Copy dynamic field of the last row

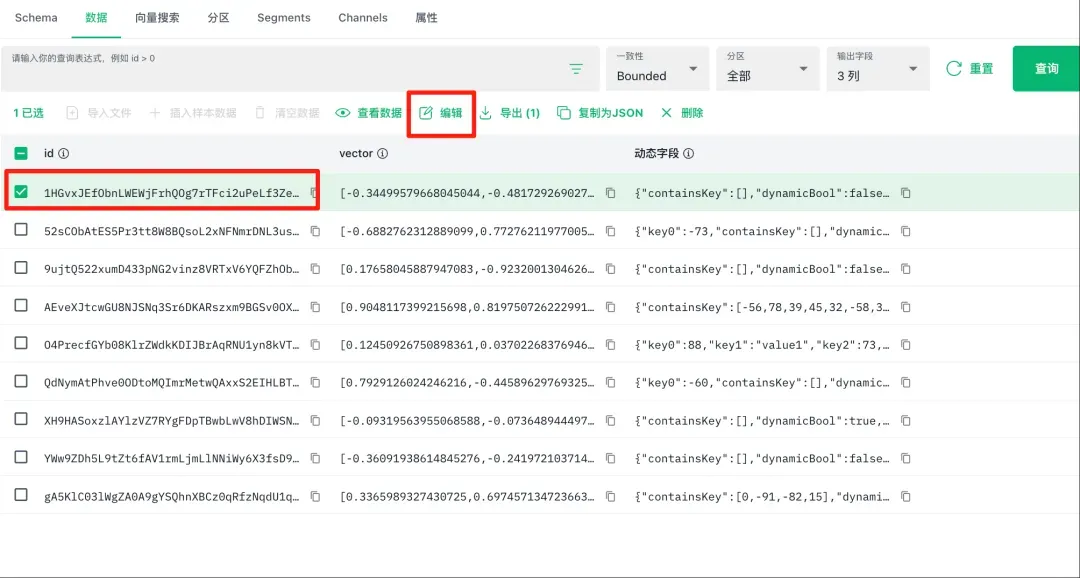pyautogui.click(x=905, y=497)
